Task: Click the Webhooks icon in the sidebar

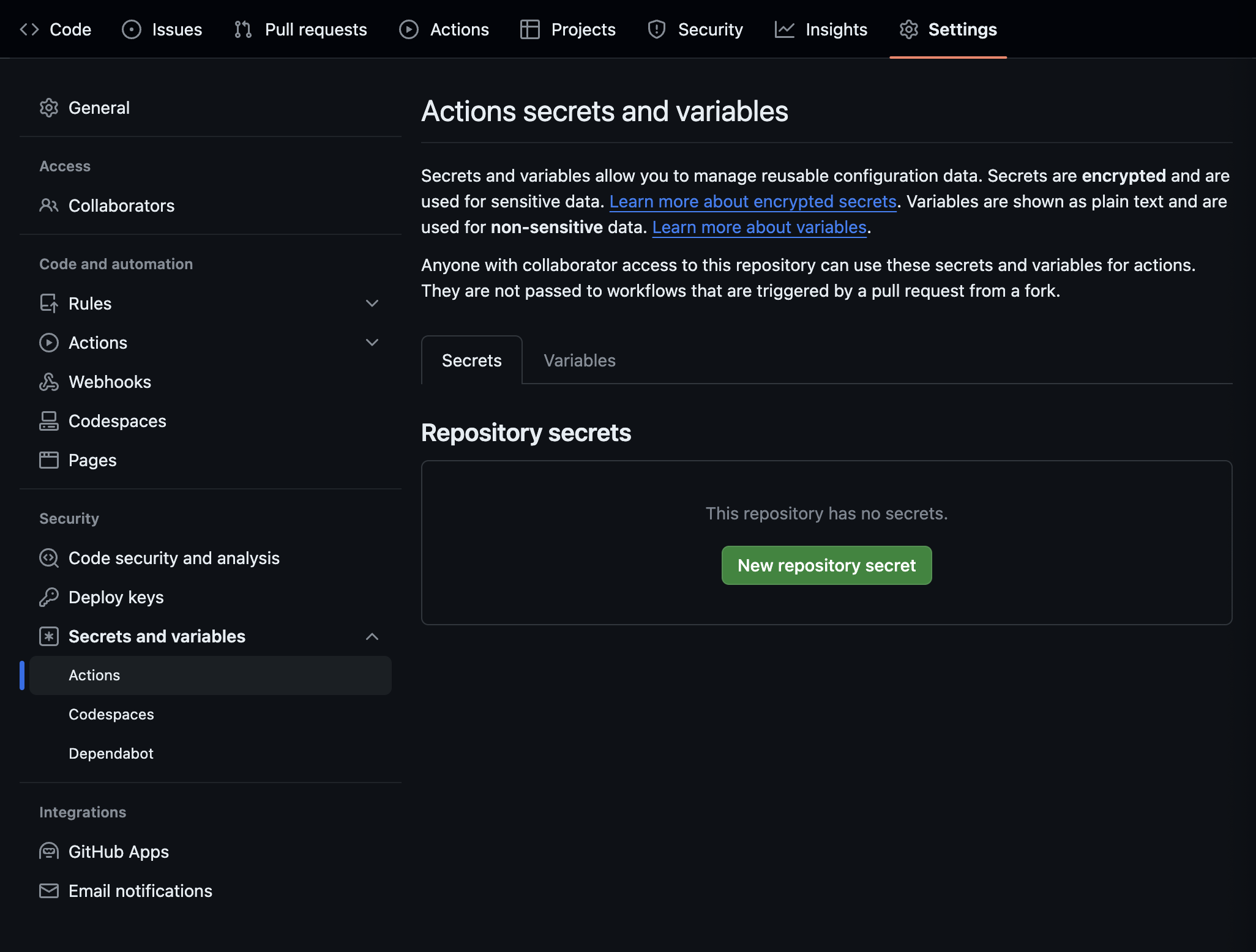Action: click(x=50, y=382)
